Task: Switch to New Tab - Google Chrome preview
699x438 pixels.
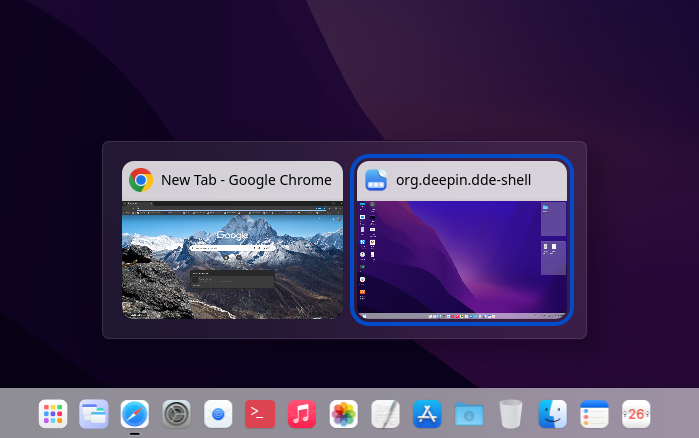Action: [232, 260]
